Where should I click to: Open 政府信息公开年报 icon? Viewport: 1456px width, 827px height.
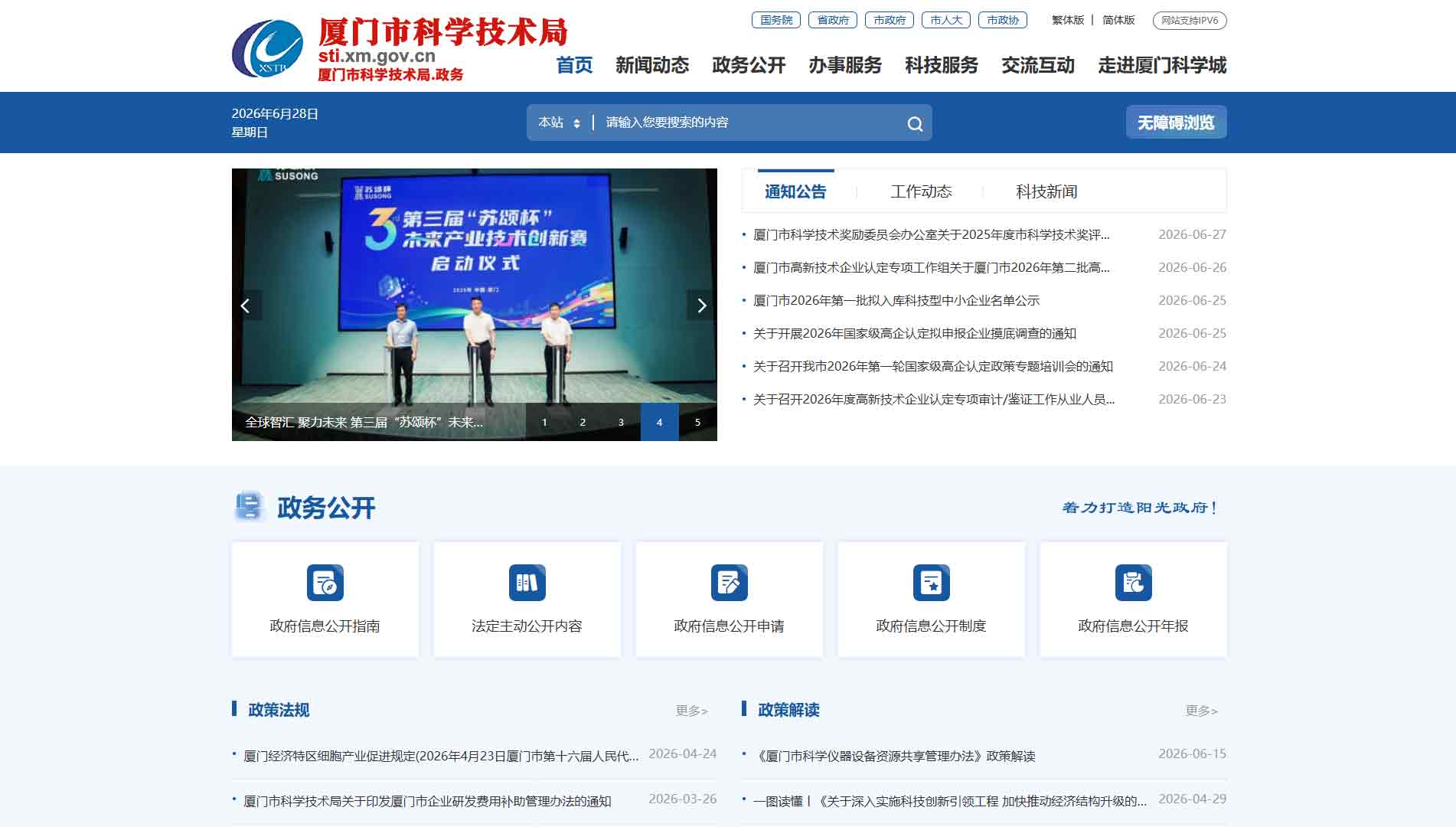coord(1134,583)
